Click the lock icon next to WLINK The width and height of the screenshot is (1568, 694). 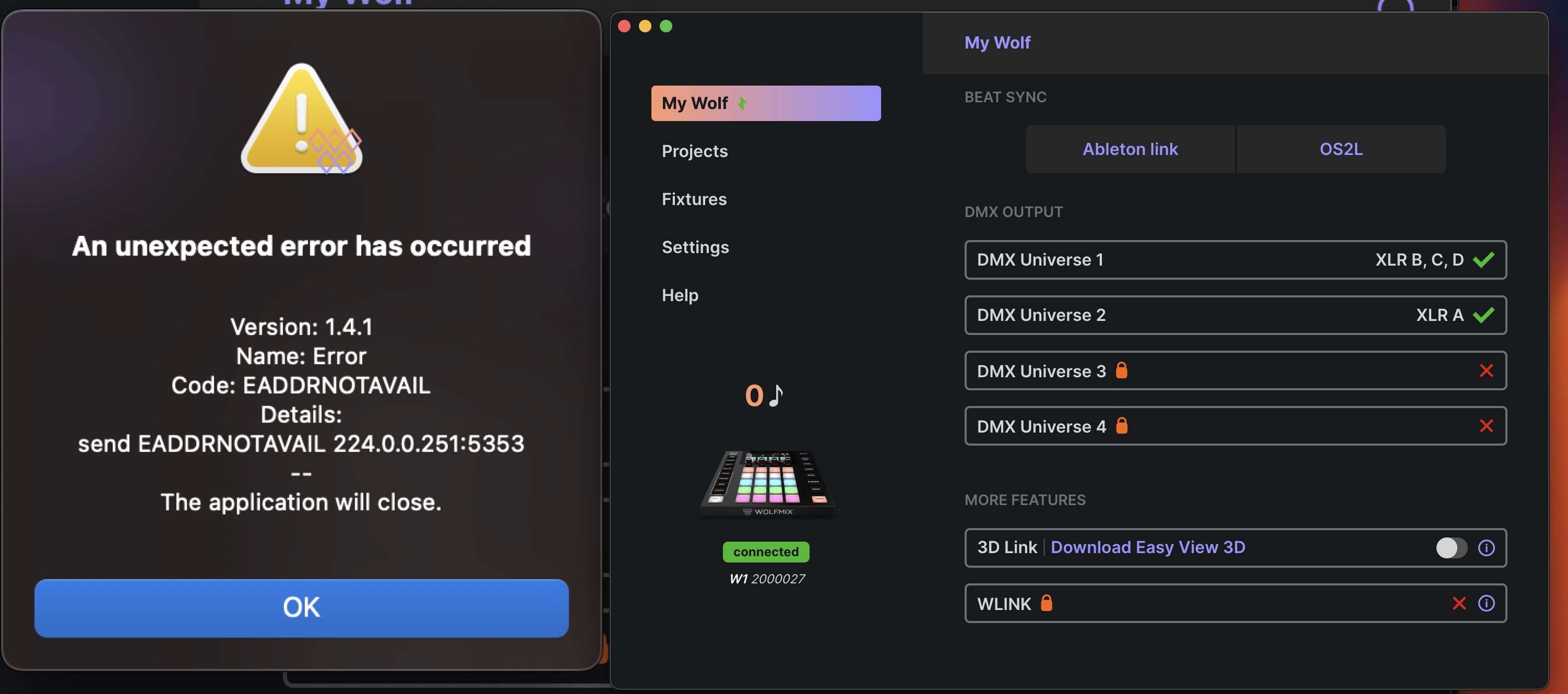pos(1046,603)
